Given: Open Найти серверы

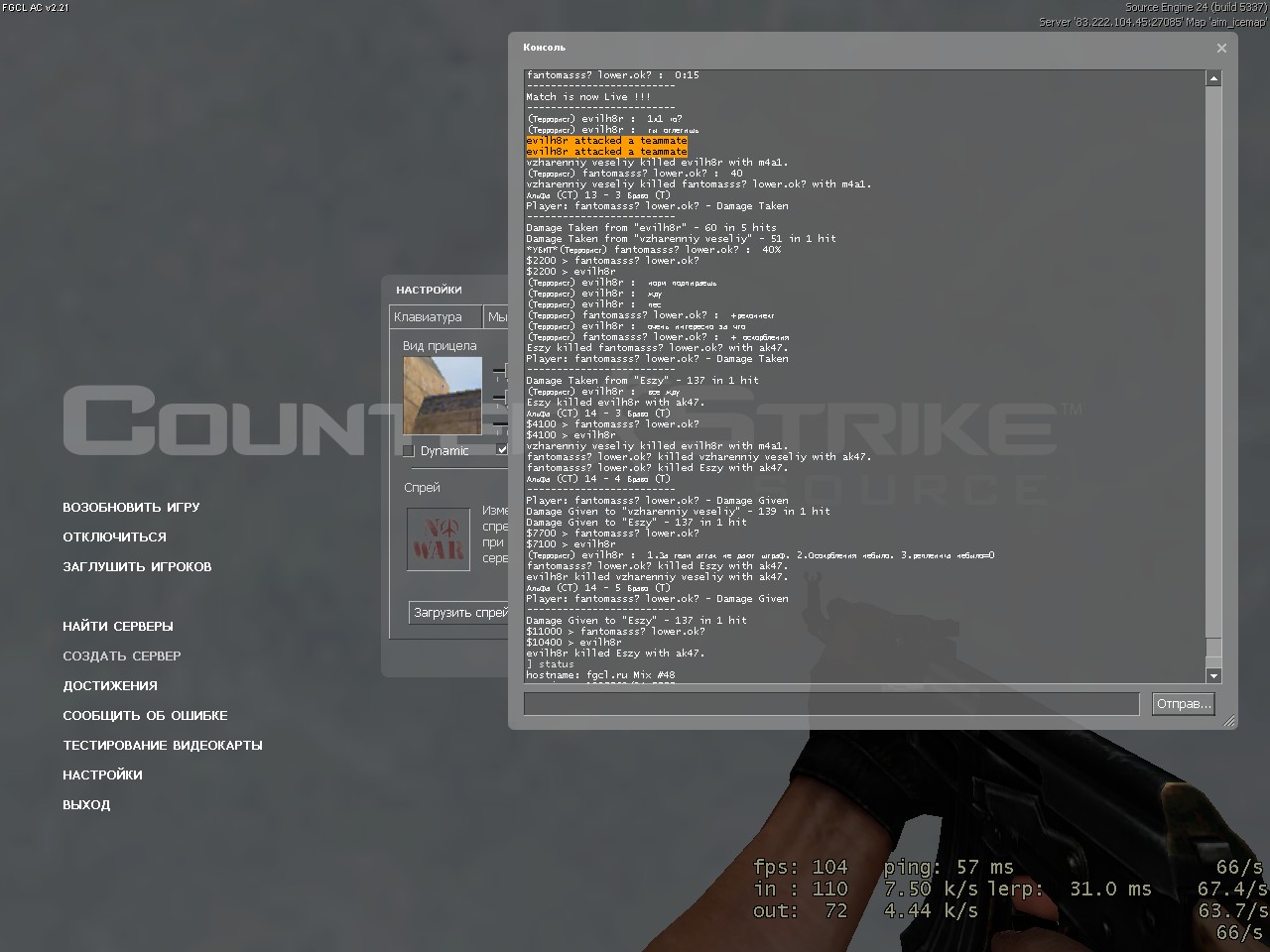Looking at the screenshot, I should (x=118, y=626).
